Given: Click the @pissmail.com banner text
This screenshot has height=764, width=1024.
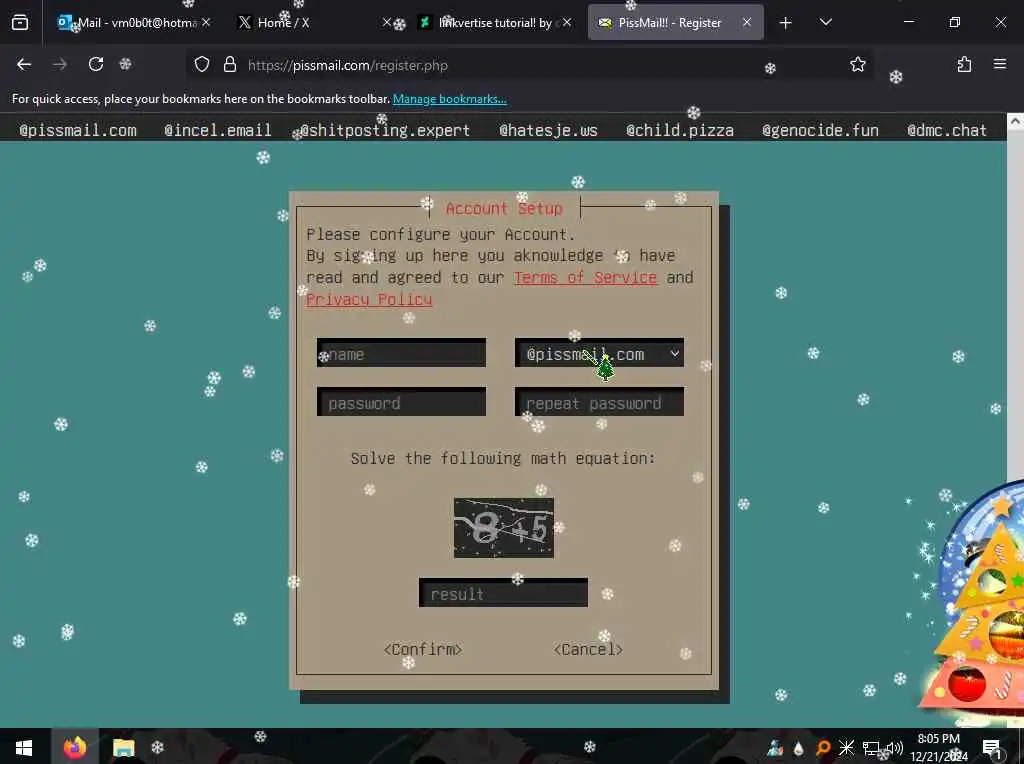Looking at the screenshot, I should 78,131.
